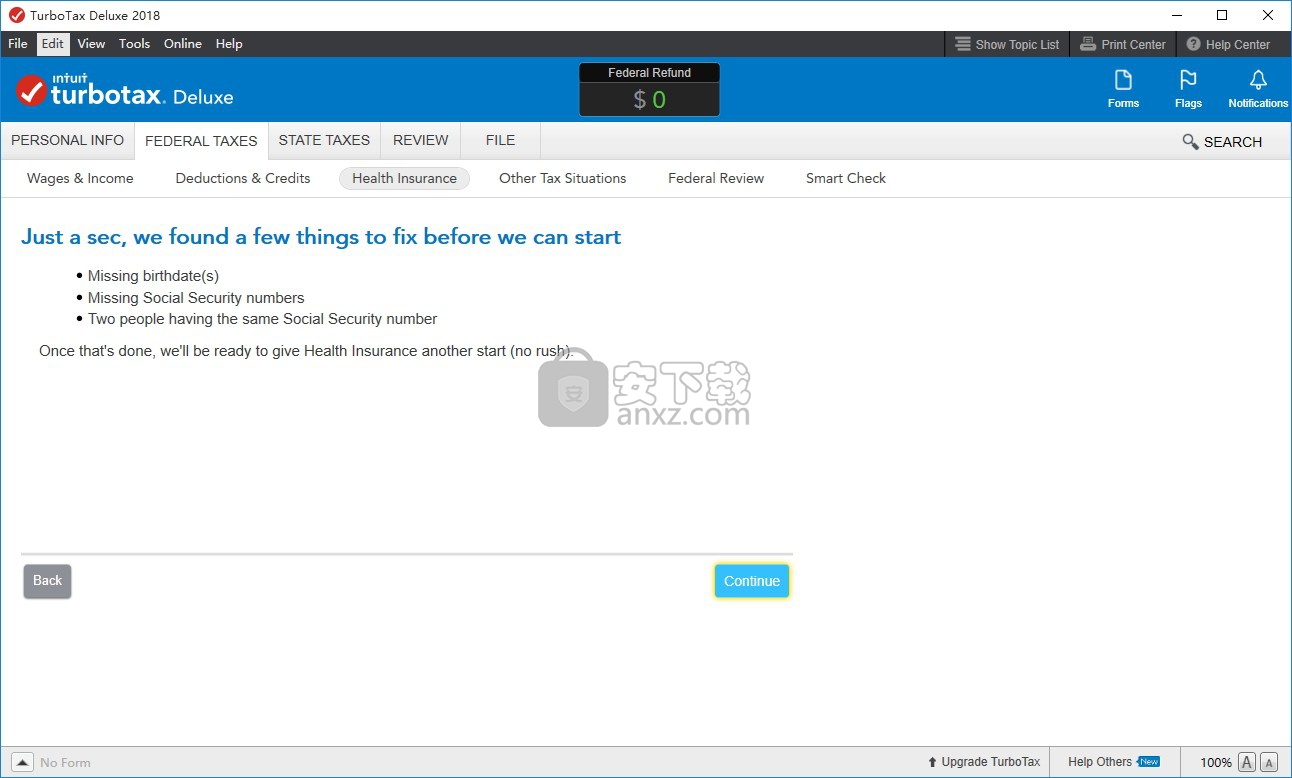This screenshot has width=1292, height=778.
Task: Click Help Others in status bar
Action: coord(1113,762)
